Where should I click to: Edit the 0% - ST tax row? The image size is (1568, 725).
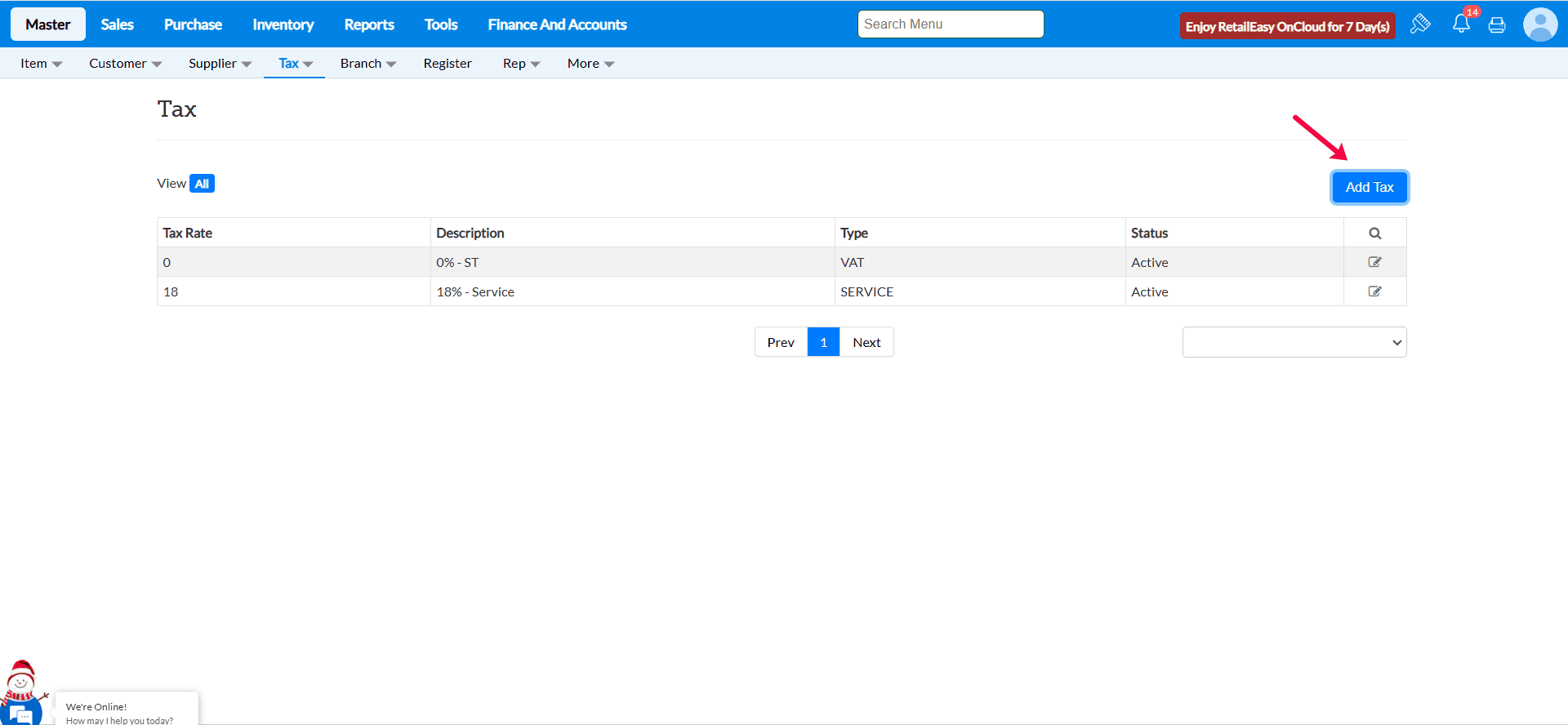[1374, 262]
